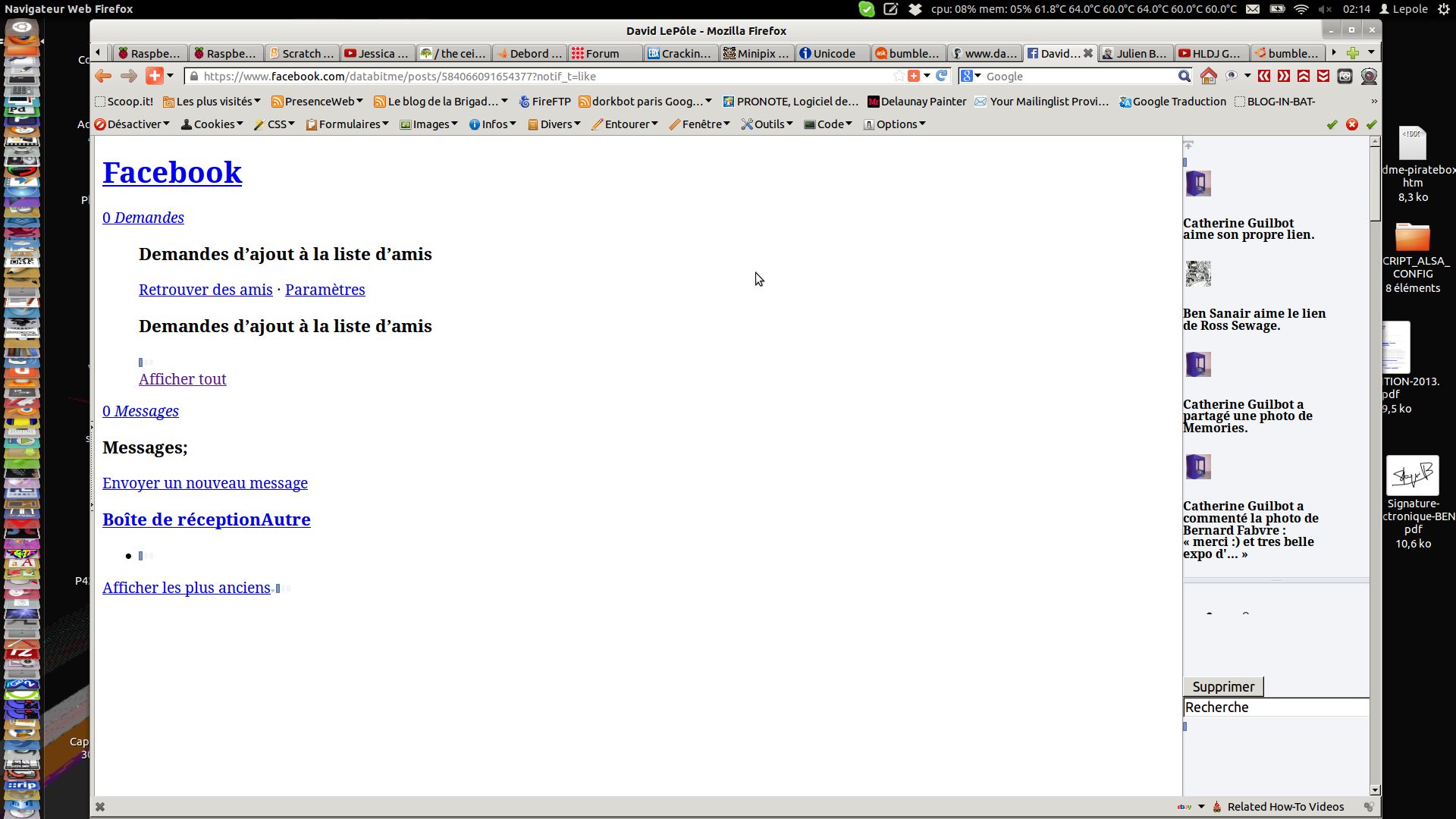The height and width of the screenshot is (819, 1456).
Task: Click the Supprimer button
Action: (1222, 686)
